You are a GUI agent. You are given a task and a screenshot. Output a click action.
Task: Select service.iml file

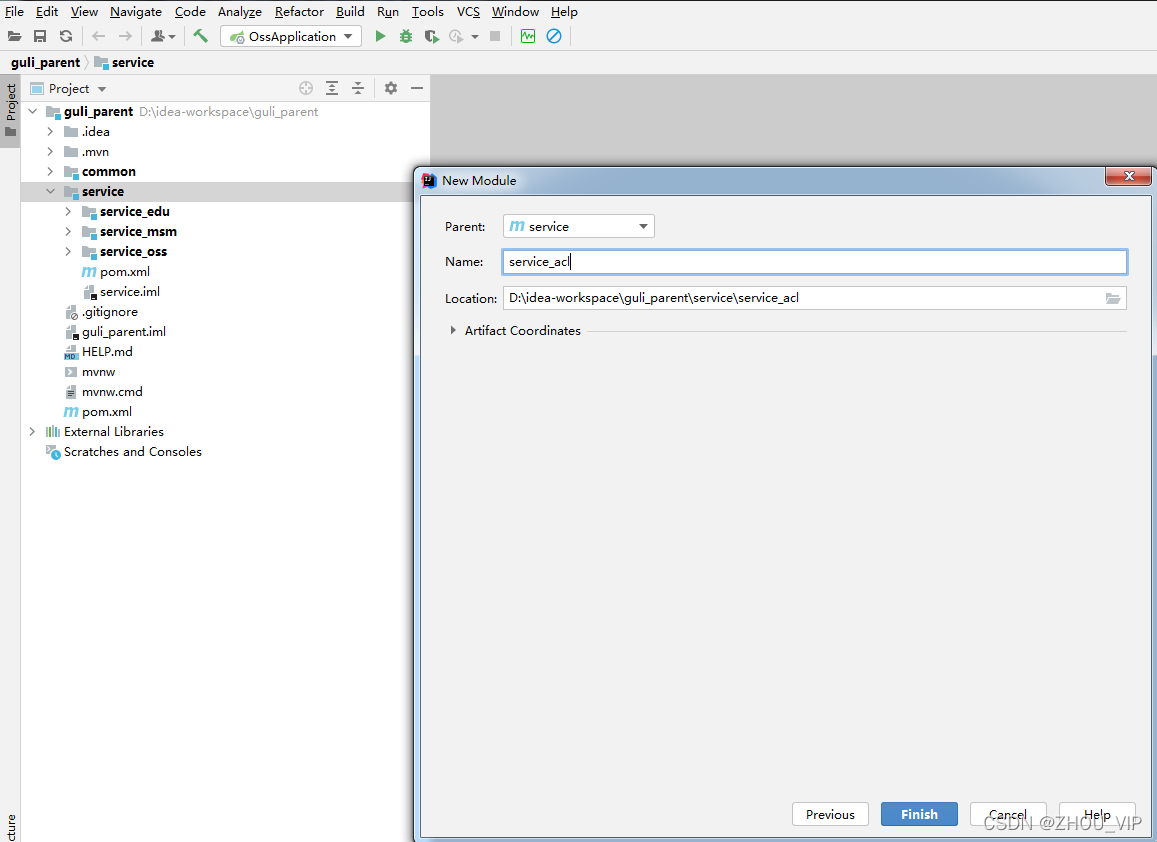(130, 291)
